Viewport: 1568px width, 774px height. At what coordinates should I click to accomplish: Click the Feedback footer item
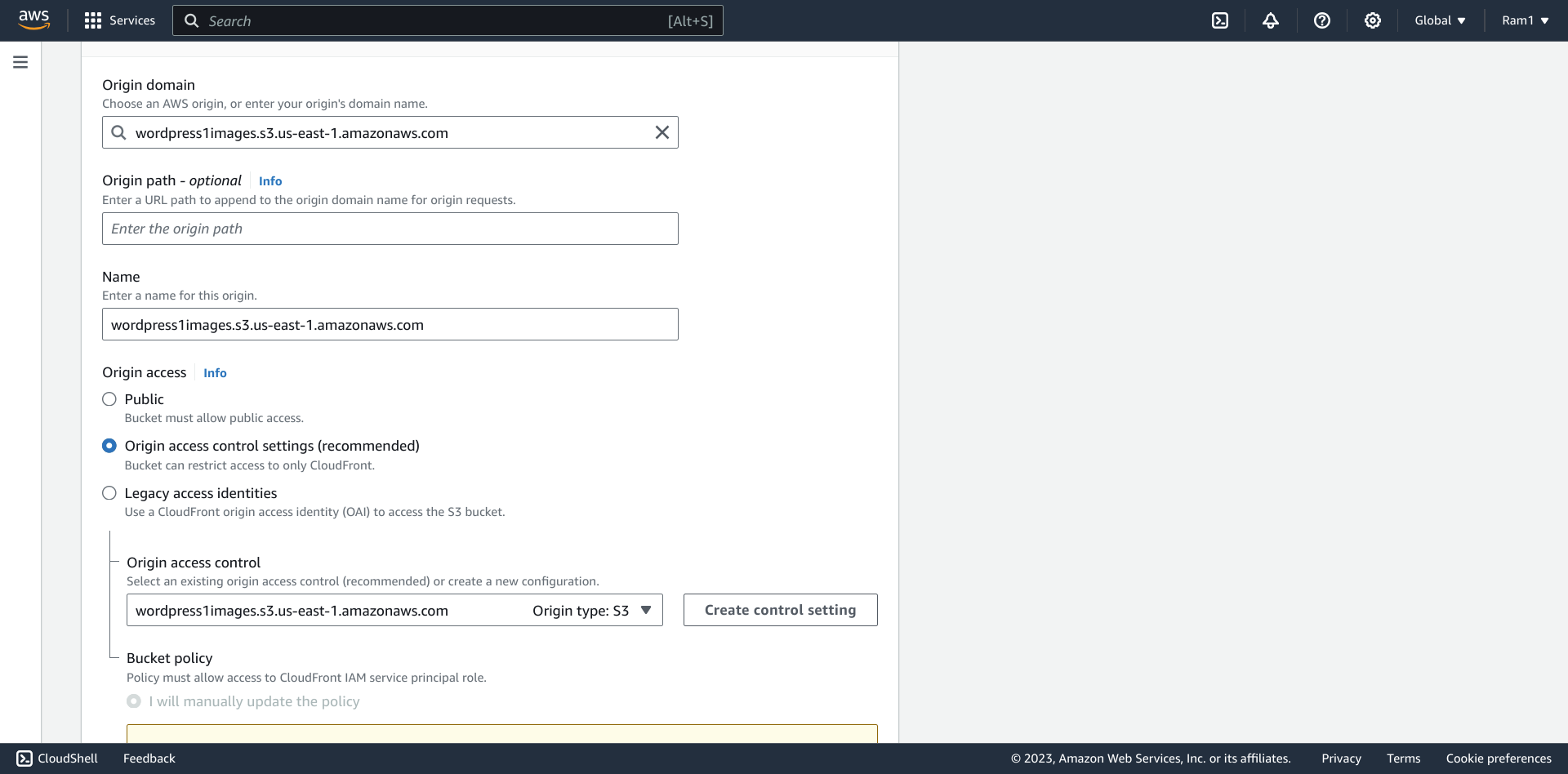coord(149,758)
